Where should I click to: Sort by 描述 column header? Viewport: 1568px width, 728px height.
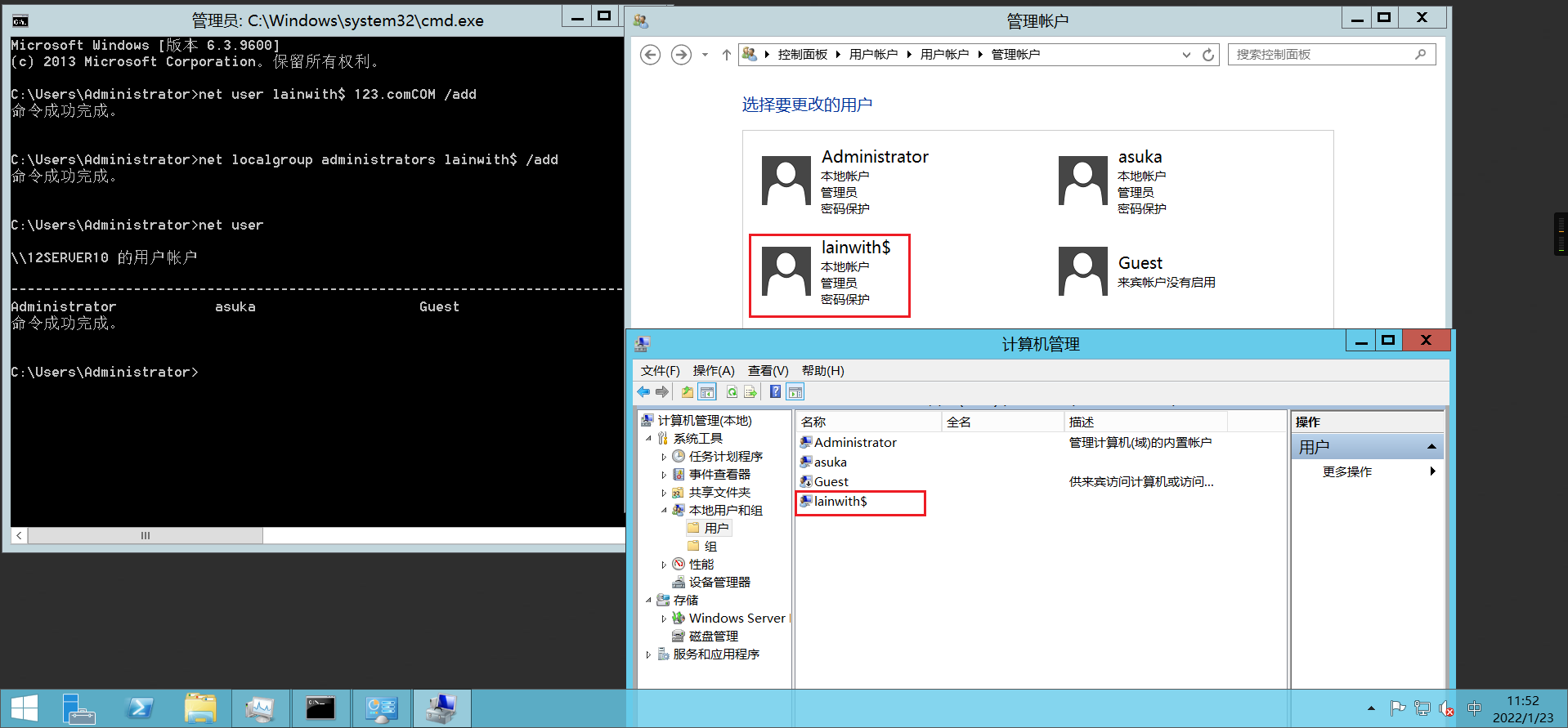(1145, 422)
